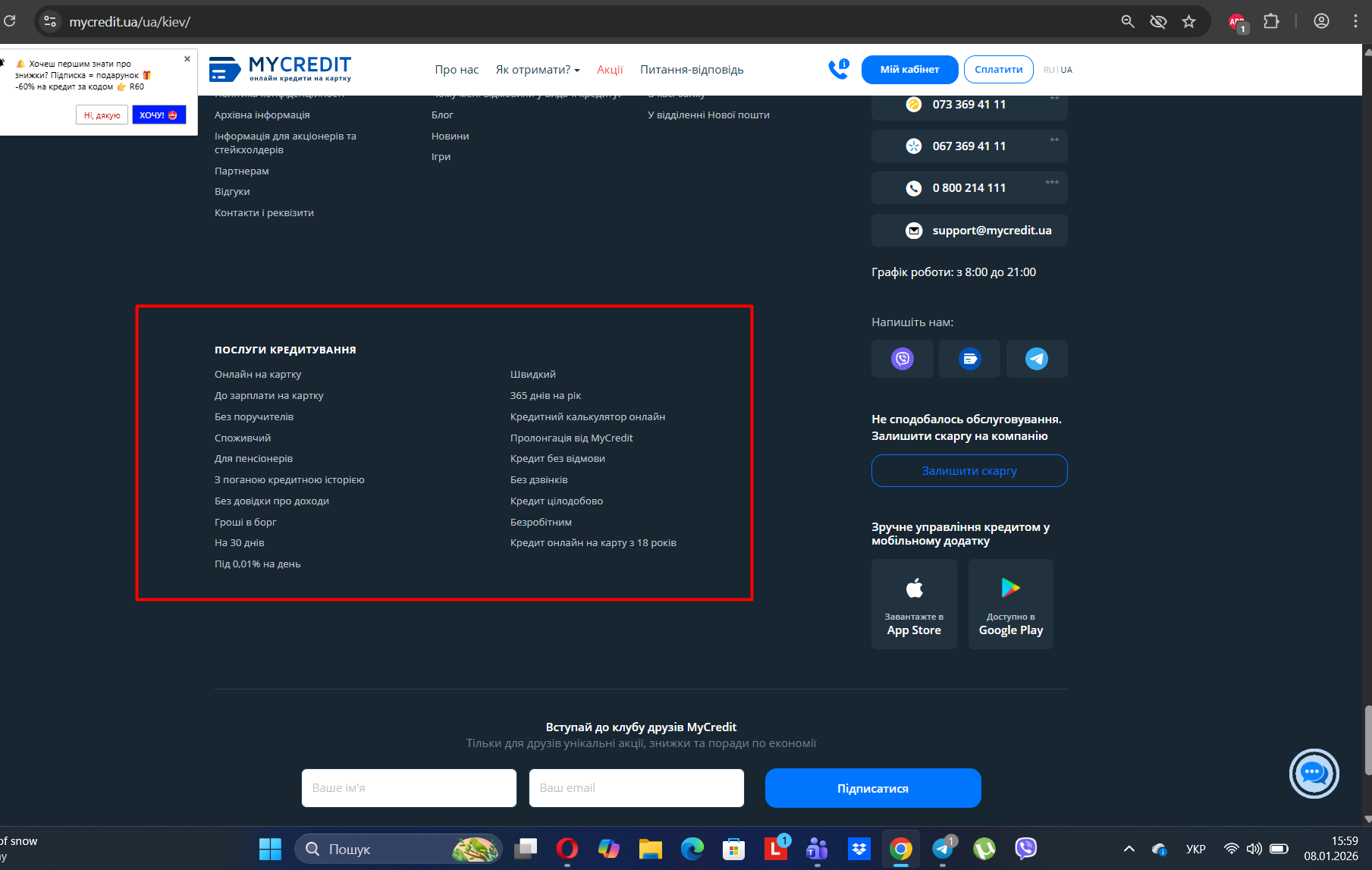Viewport: 1372px width, 870px height.
Task: Open 'Кредитний калькулятор онлайн' link
Action: coord(588,416)
